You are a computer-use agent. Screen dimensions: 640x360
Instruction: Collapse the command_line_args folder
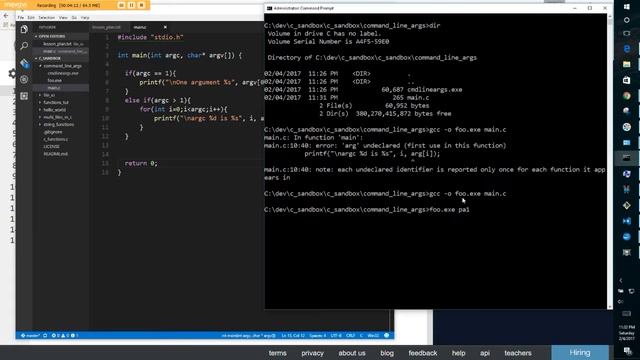coord(60,66)
